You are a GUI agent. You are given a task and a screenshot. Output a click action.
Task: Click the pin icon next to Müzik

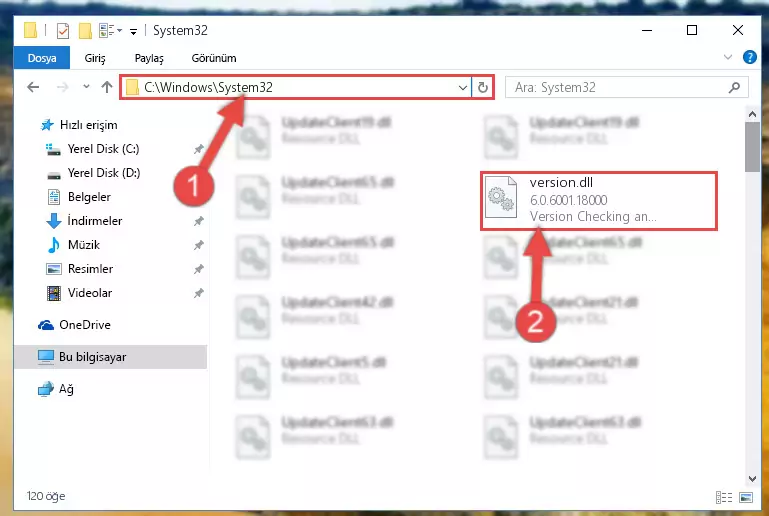pyautogui.click(x=199, y=245)
